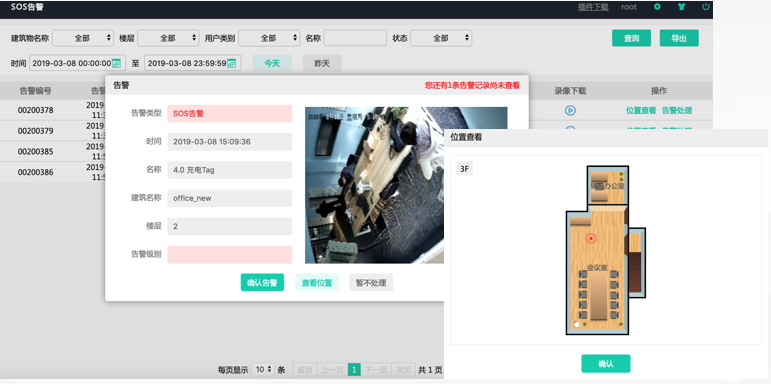Click the shirt theme icon in header
The width and height of the screenshot is (771, 384).
coord(681,7)
